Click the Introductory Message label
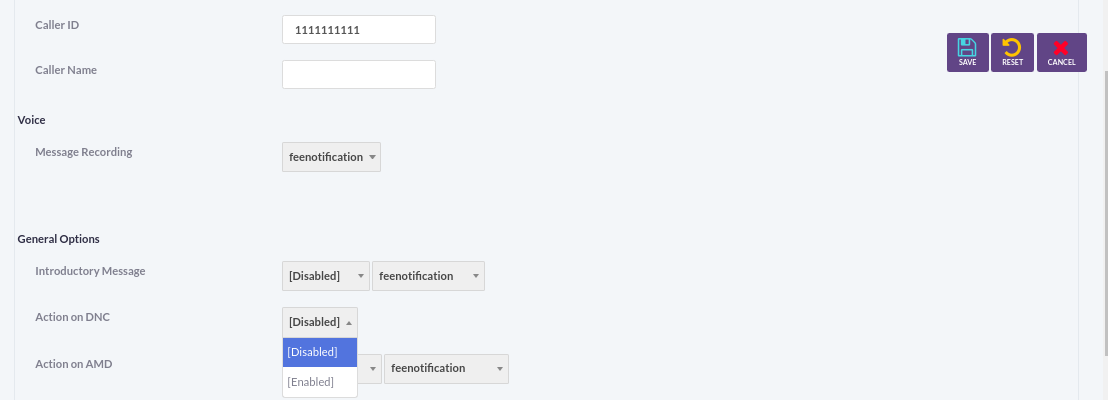 tap(90, 271)
